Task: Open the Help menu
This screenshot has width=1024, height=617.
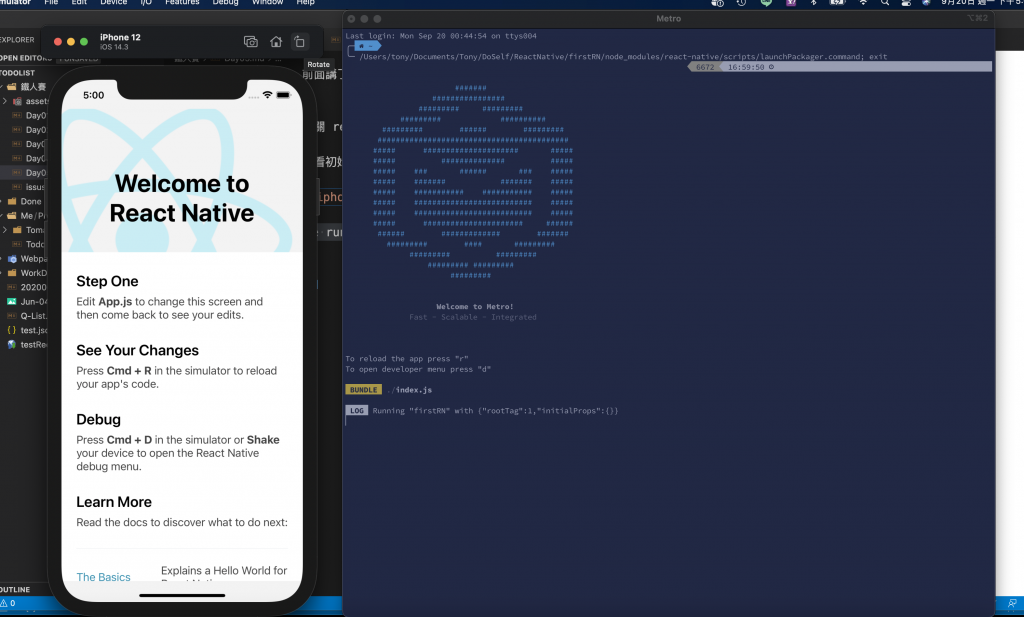Action: (306, 3)
